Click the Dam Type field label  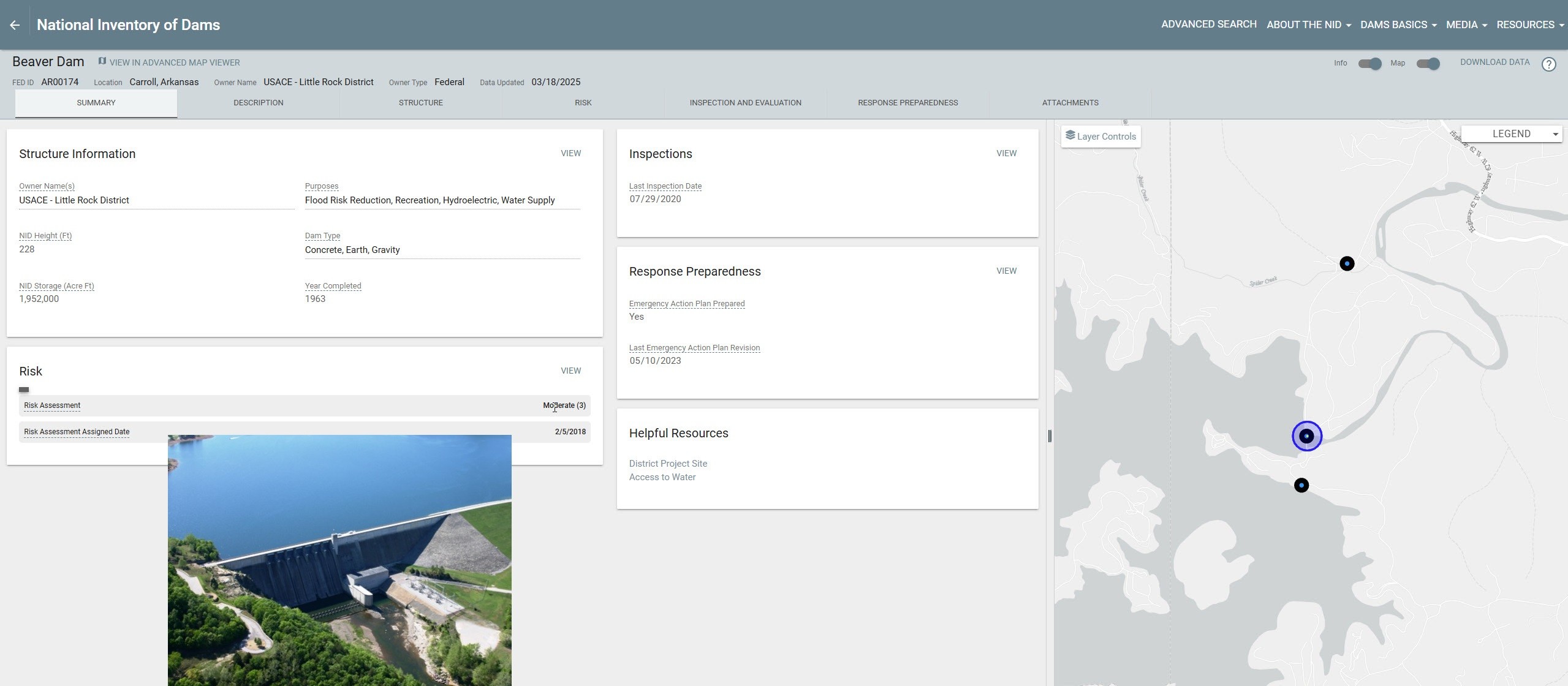322,236
